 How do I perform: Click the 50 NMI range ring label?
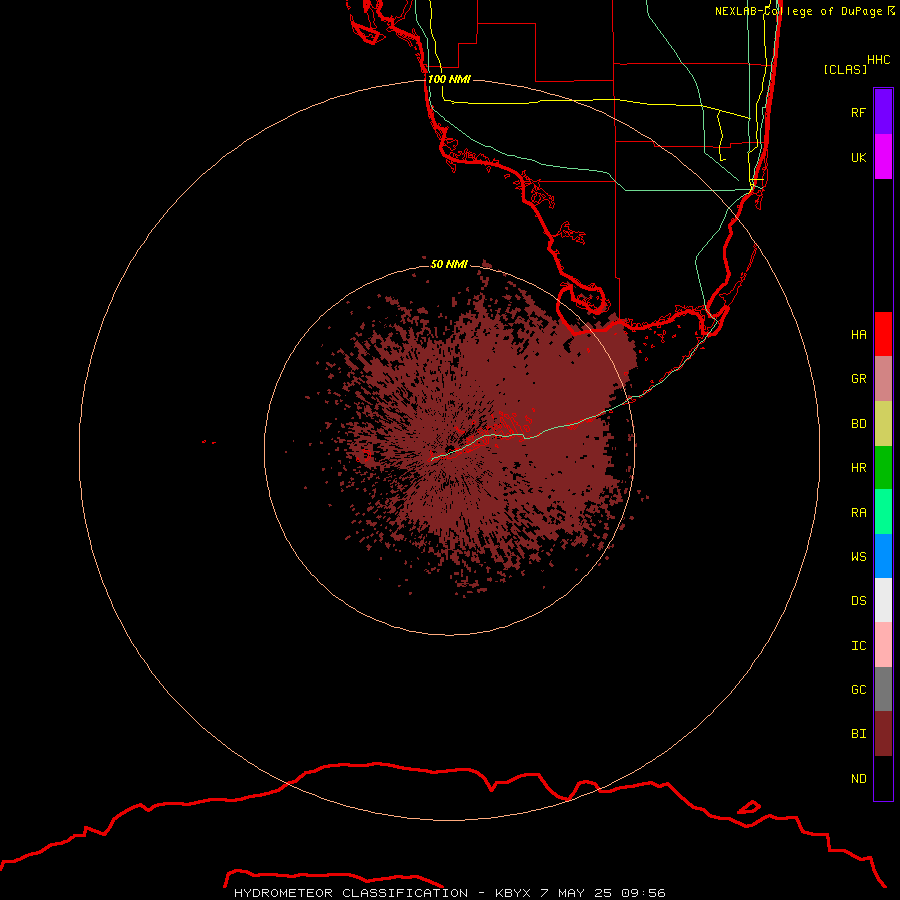click(x=449, y=264)
